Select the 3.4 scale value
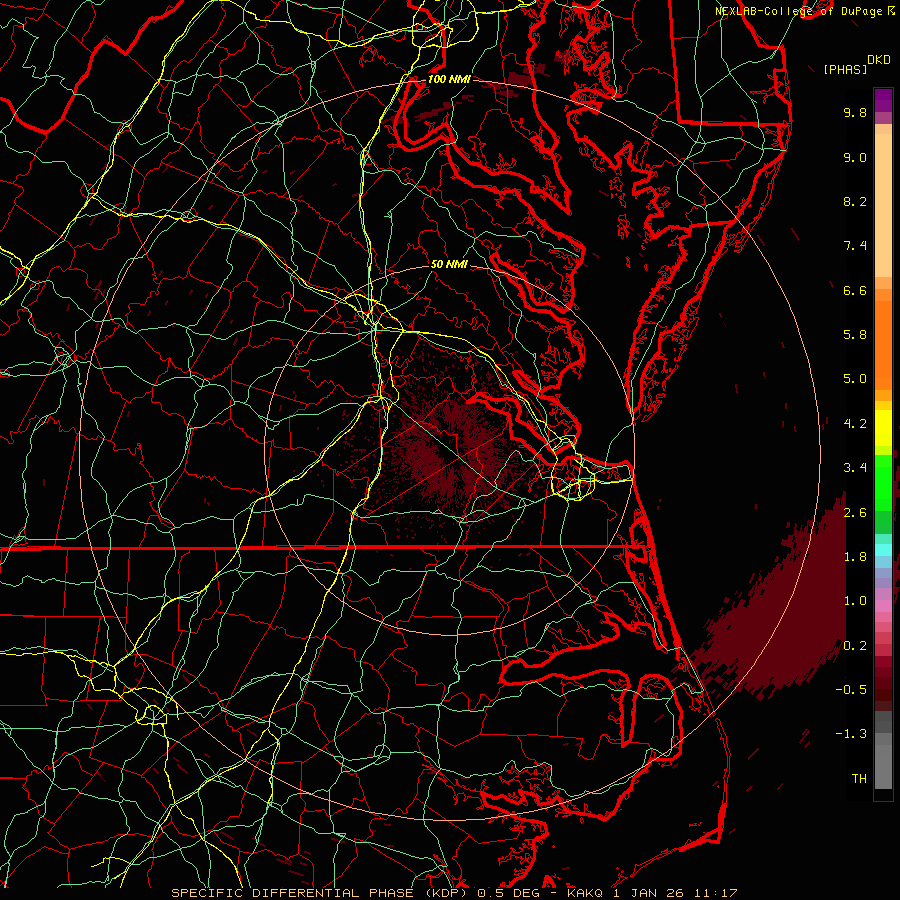 tap(855, 468)
